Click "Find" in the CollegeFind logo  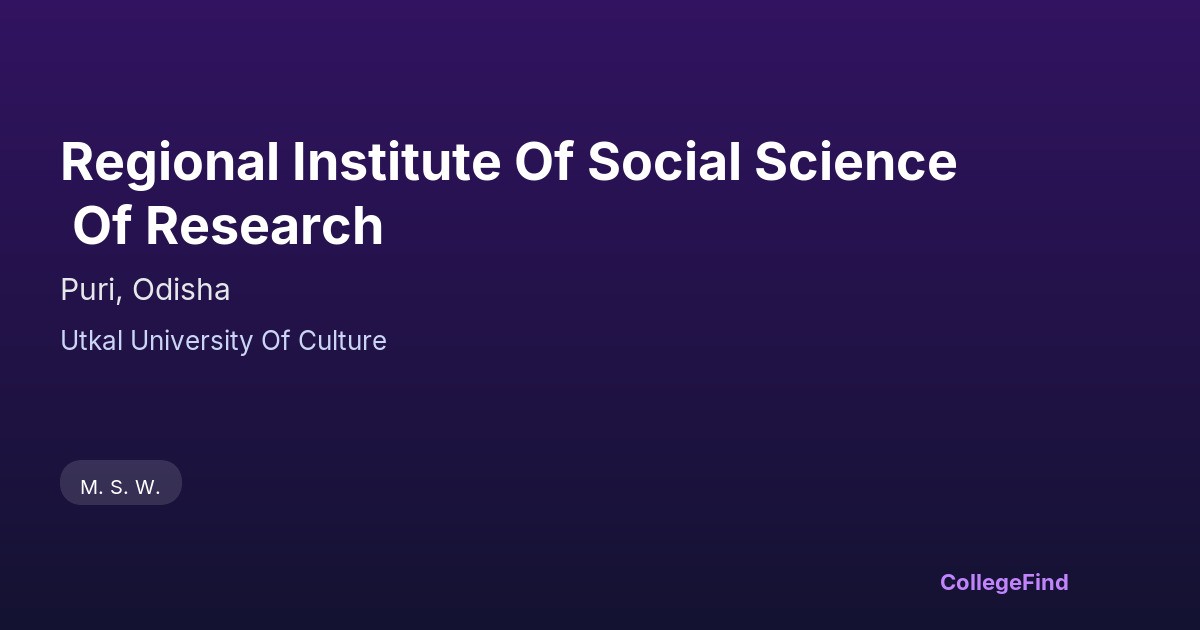pos(1045,582)
